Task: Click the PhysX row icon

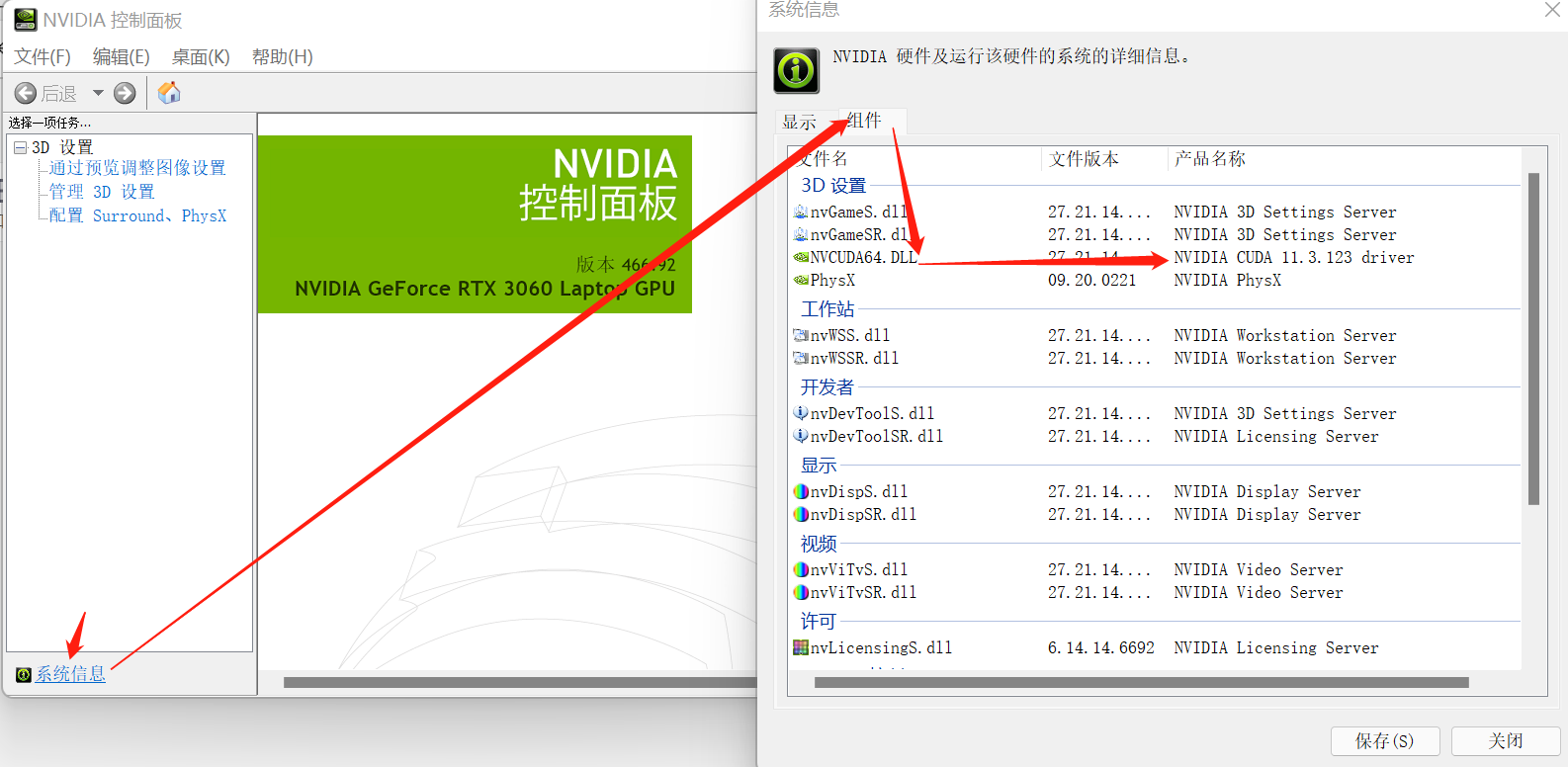Action: click(801, 280)
